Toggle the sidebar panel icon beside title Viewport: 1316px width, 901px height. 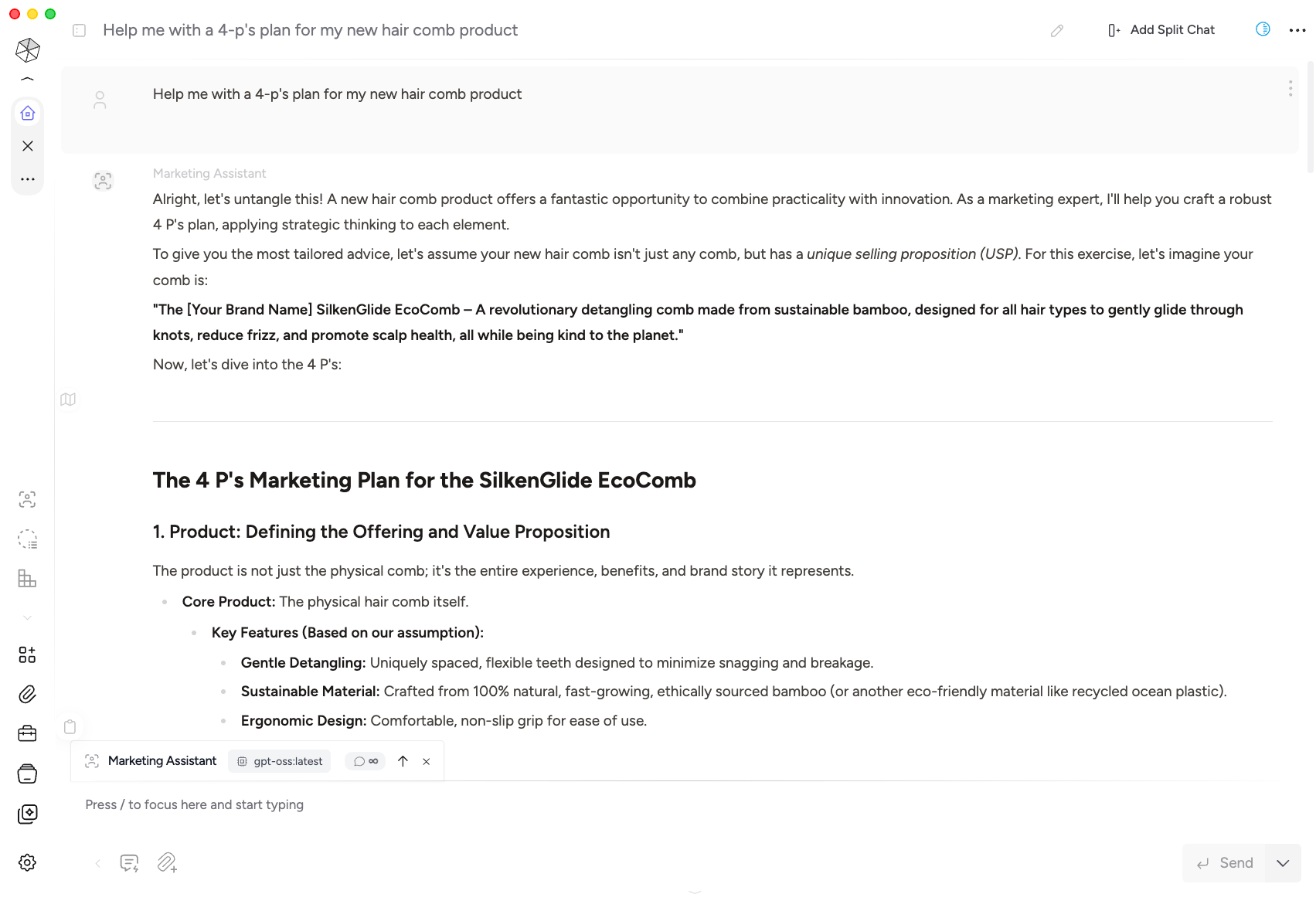pos(79,30)
